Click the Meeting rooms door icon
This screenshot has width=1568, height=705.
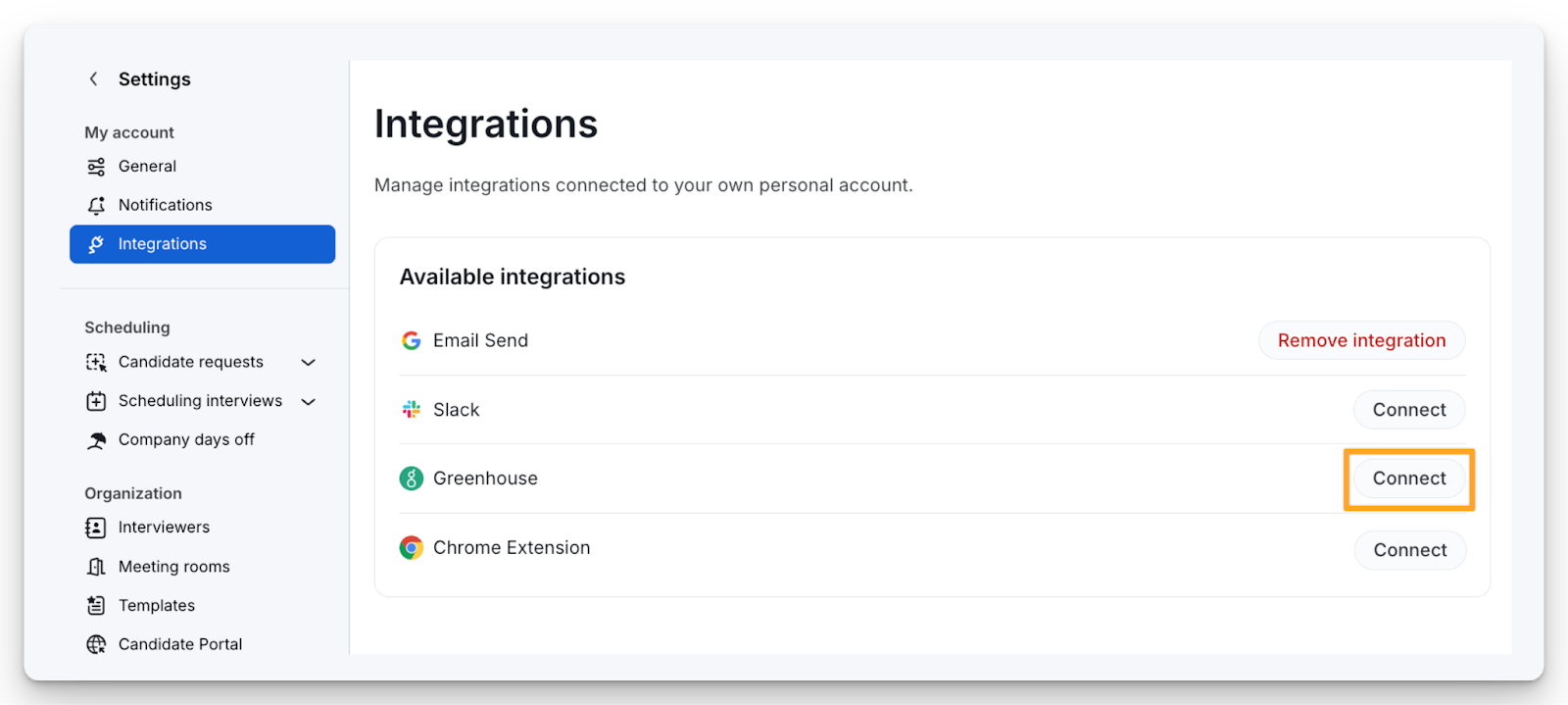pos(96,567)
